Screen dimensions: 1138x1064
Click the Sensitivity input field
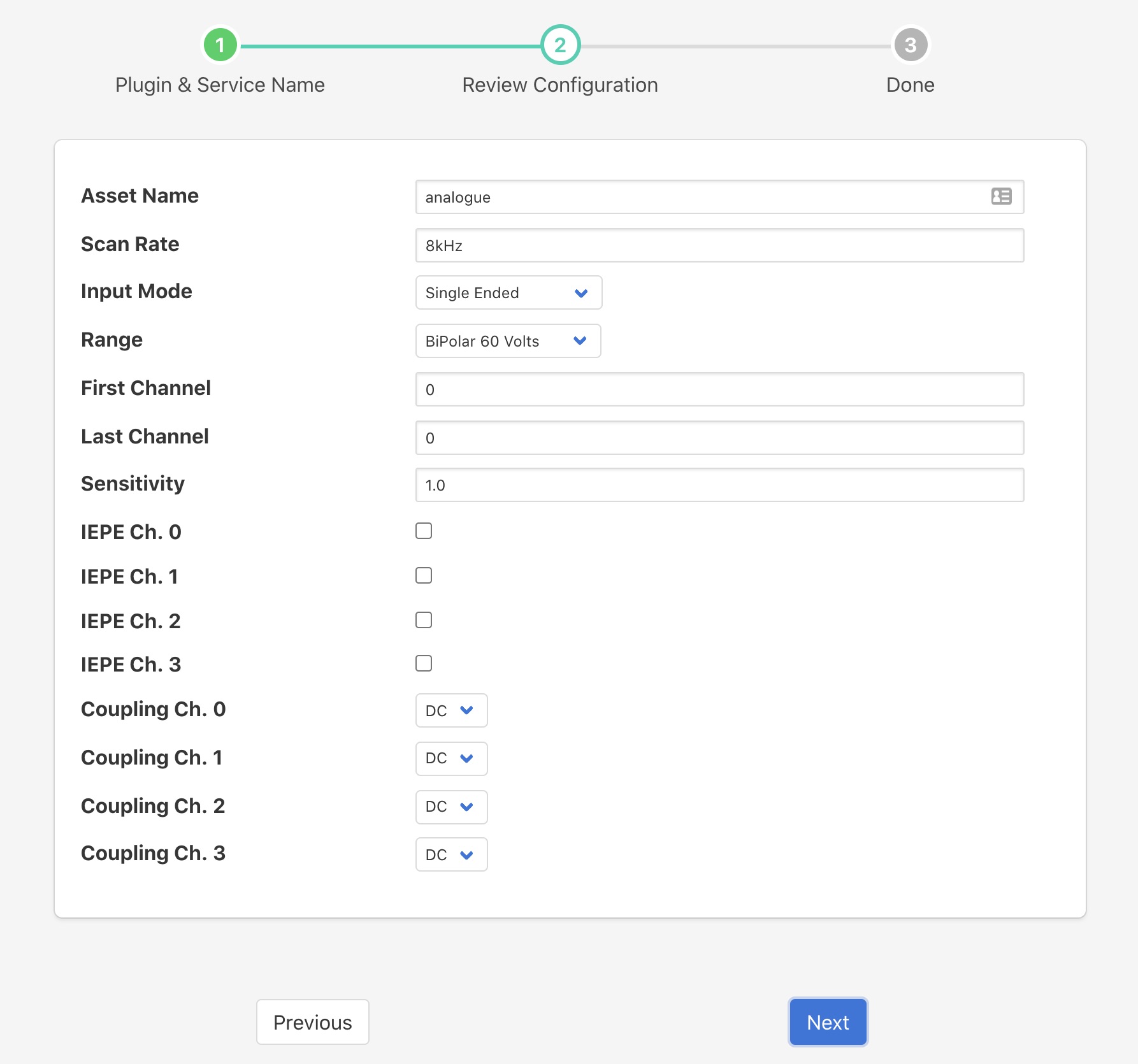719,485
